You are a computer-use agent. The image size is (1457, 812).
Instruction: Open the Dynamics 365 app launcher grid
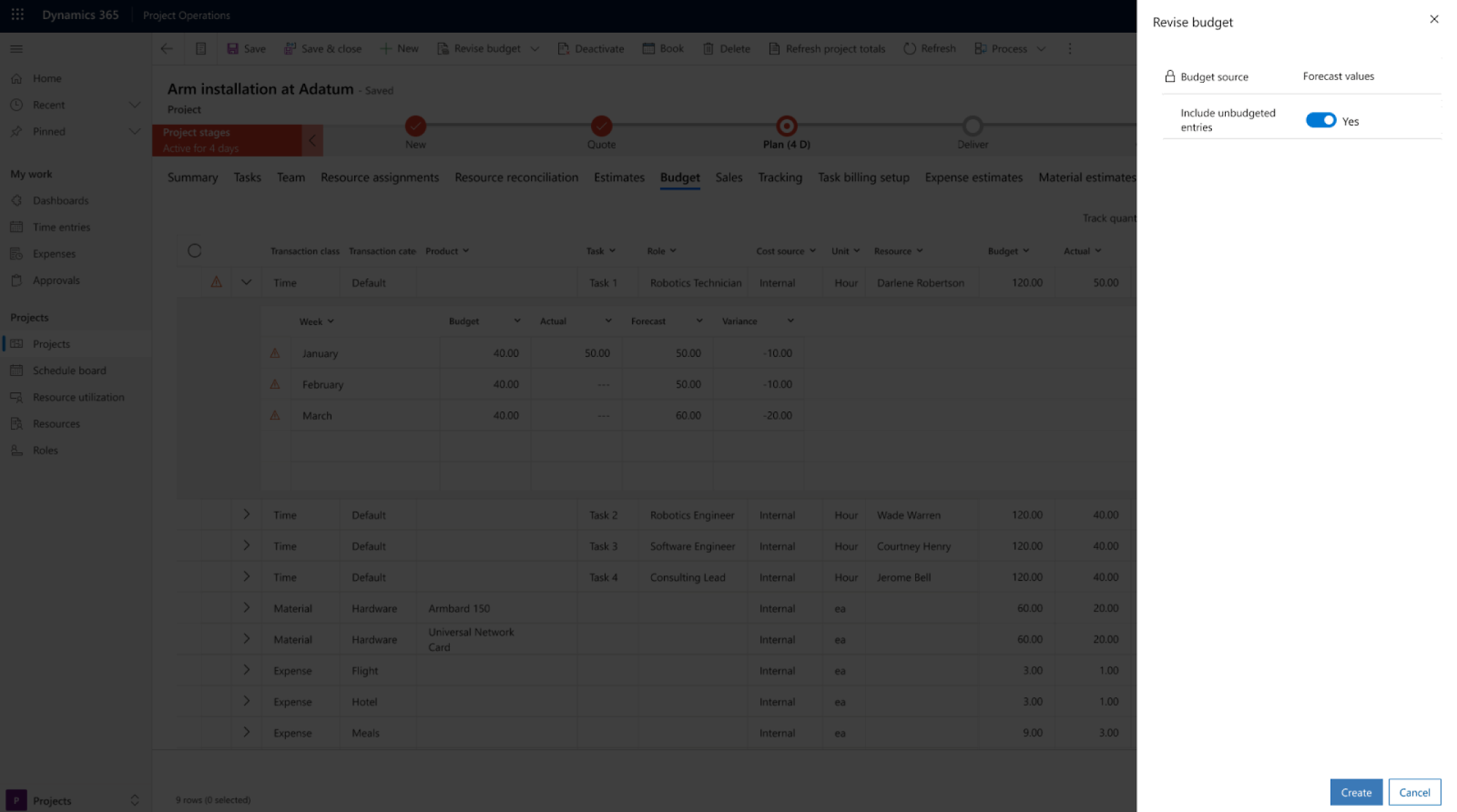tap(18, 14)
